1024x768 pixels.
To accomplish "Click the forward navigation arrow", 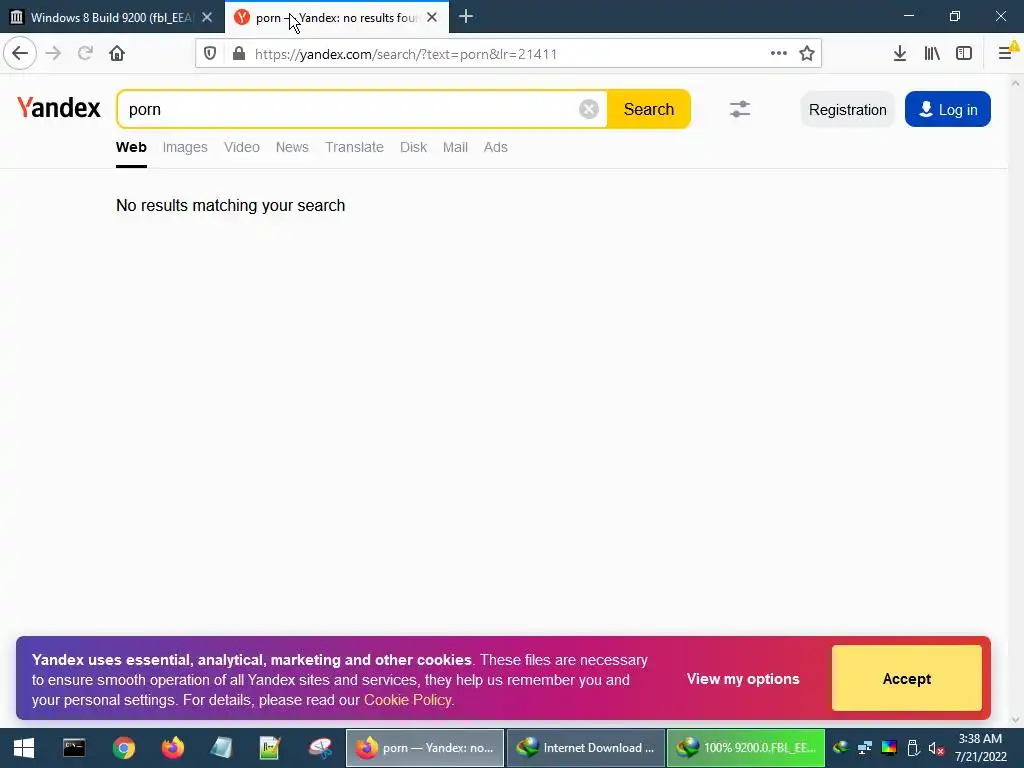I will coord(54,53).
